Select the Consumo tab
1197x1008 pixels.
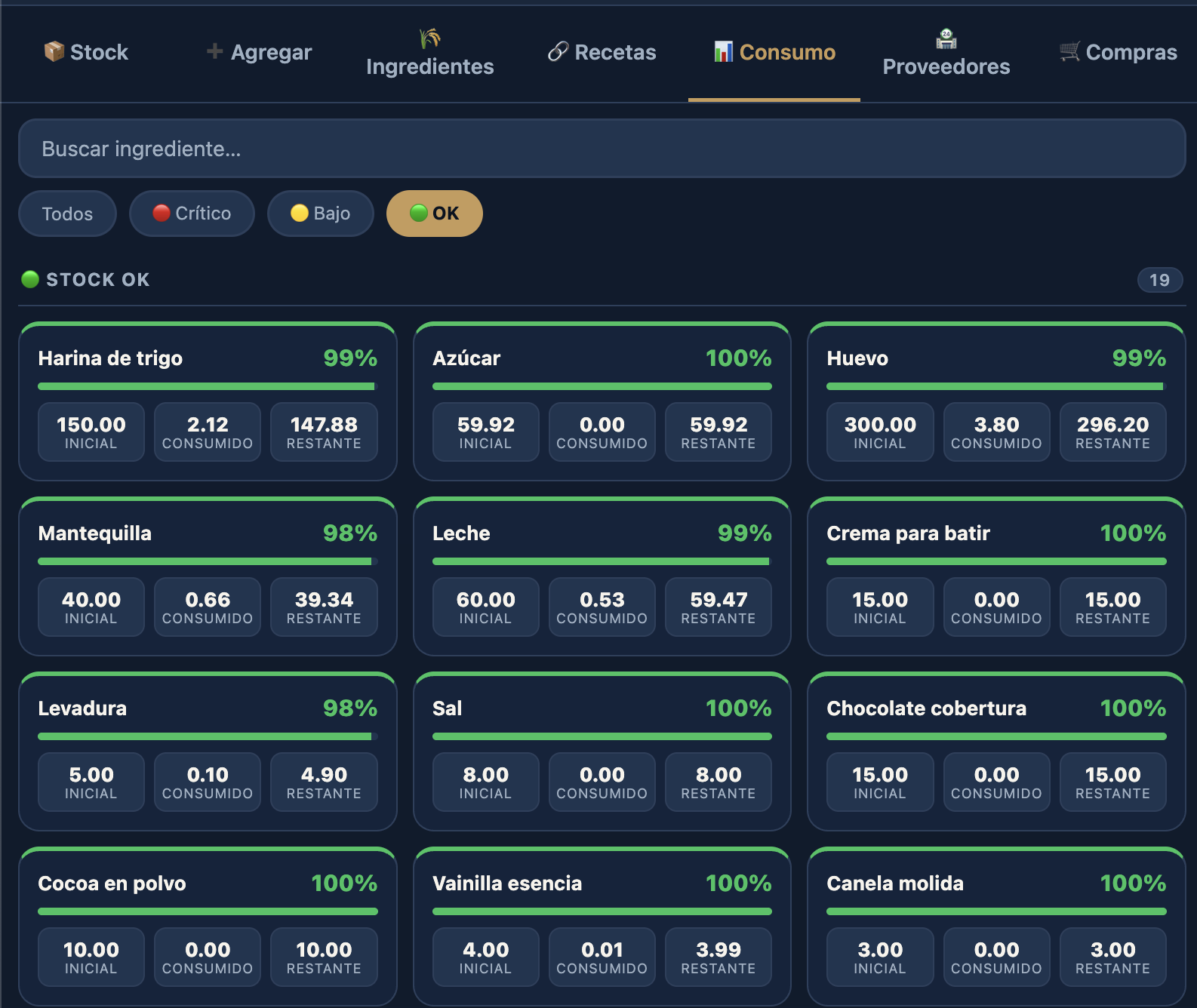coord(774,52)
